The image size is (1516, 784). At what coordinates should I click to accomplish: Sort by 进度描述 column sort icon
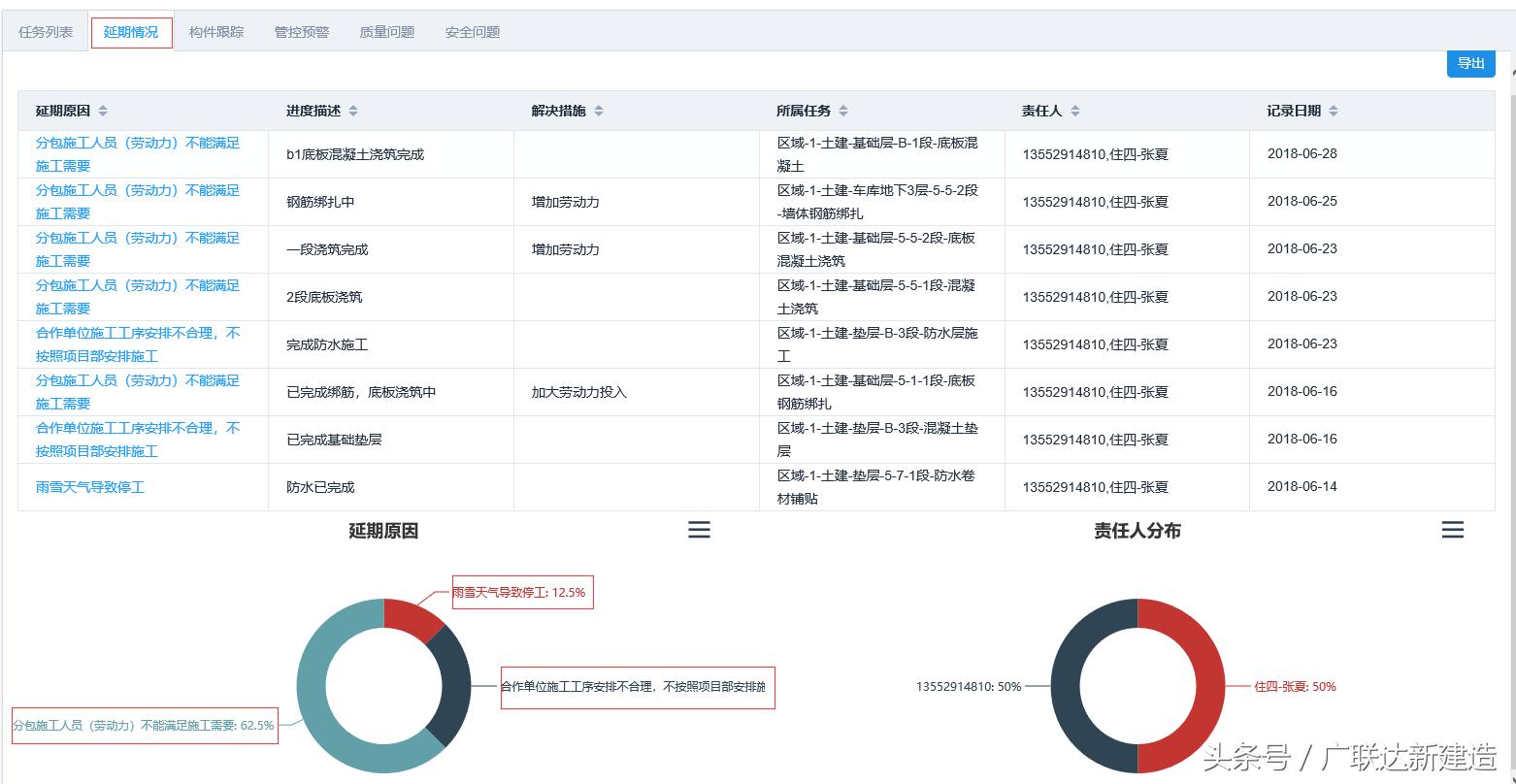pos(353,111)
